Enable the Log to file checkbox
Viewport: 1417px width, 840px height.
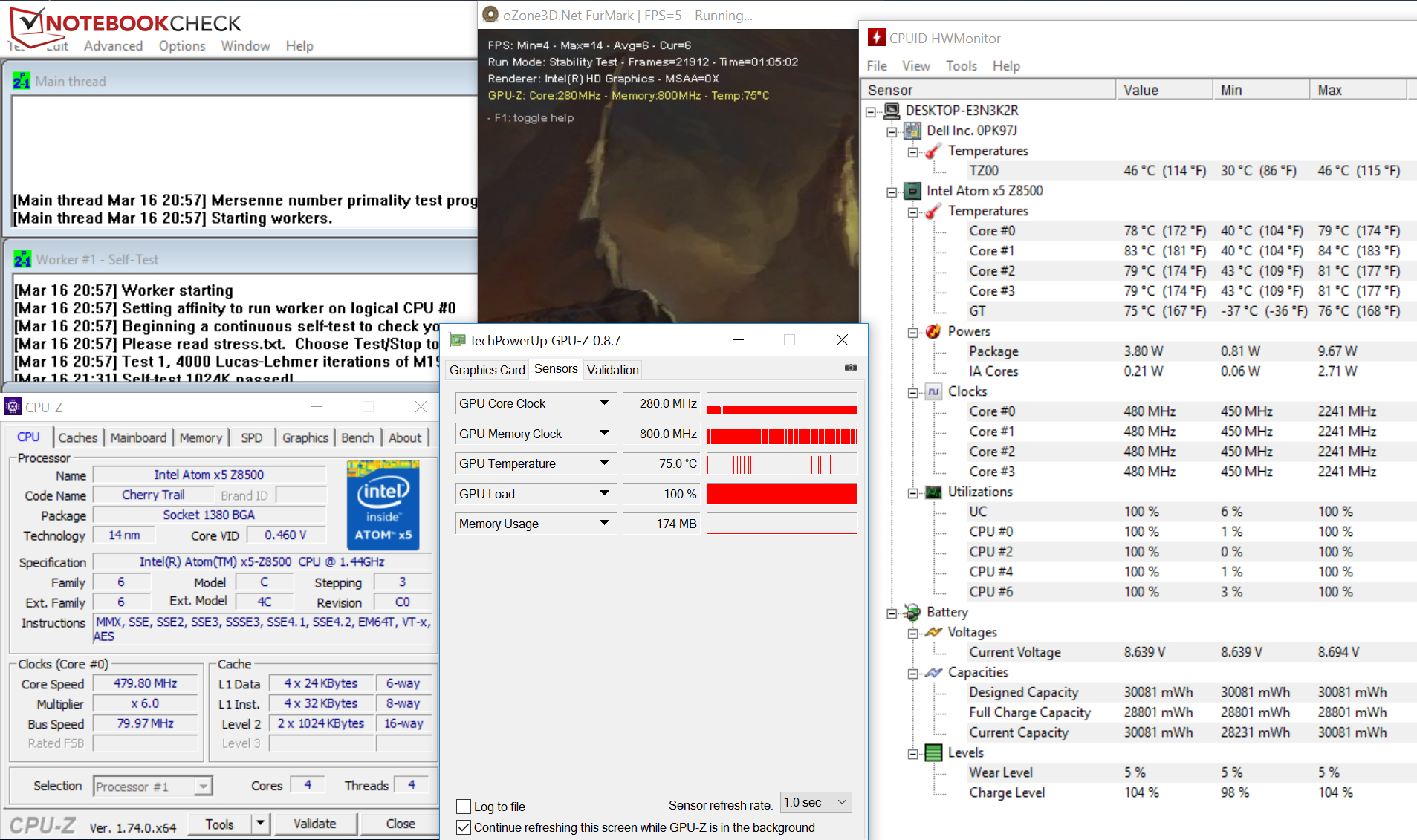pyautogui.click(x=464, y=807)
